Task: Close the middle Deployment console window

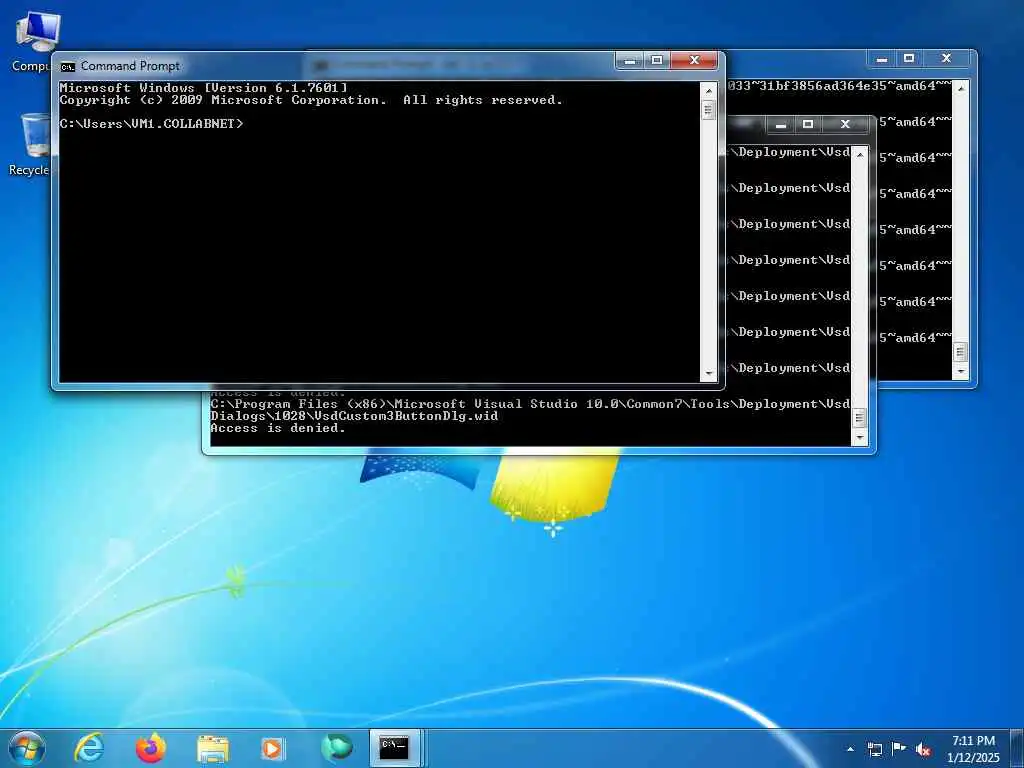Action: coord(845,124)
